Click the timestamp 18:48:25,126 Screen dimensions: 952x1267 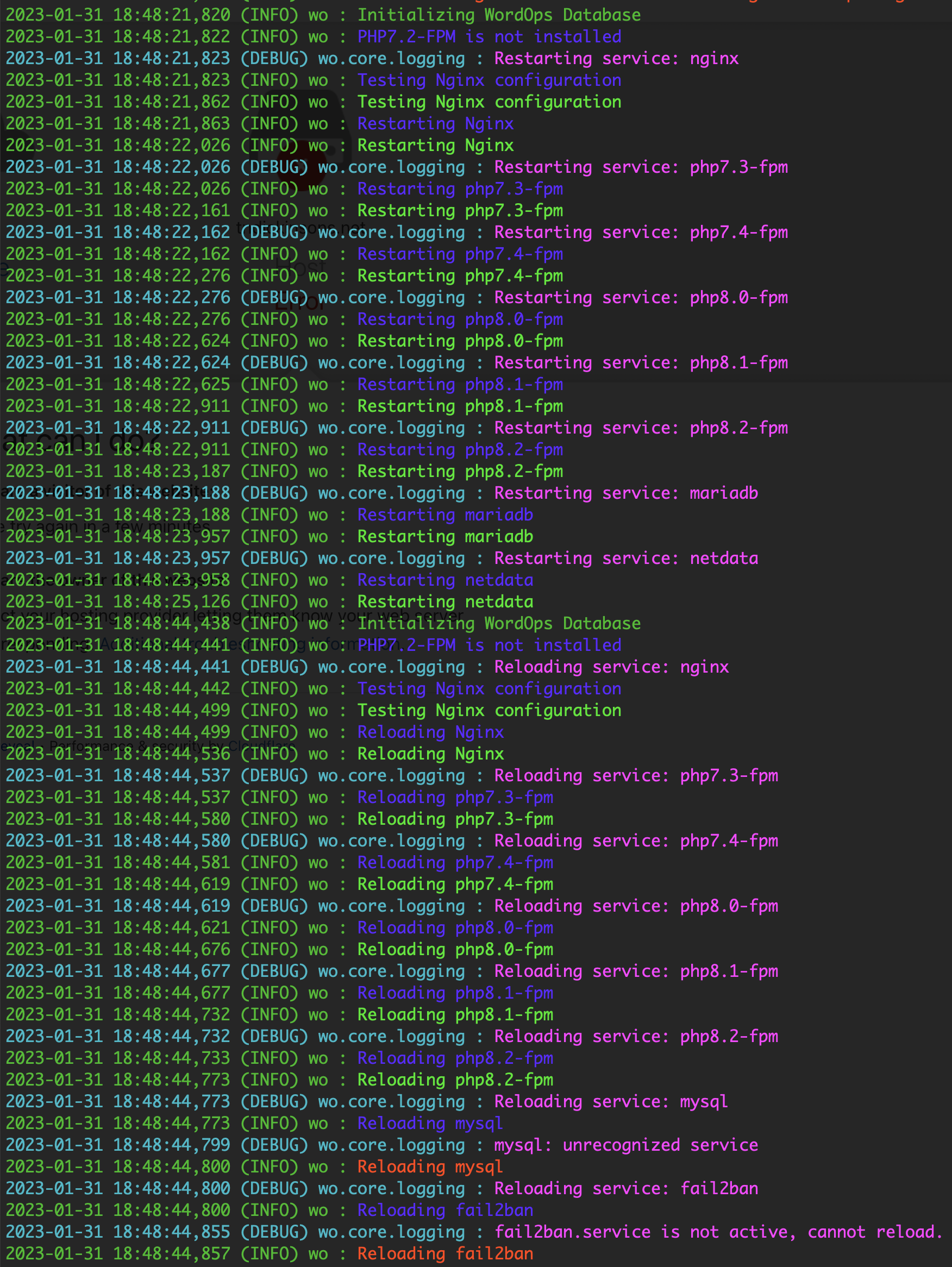coord(171,602)
